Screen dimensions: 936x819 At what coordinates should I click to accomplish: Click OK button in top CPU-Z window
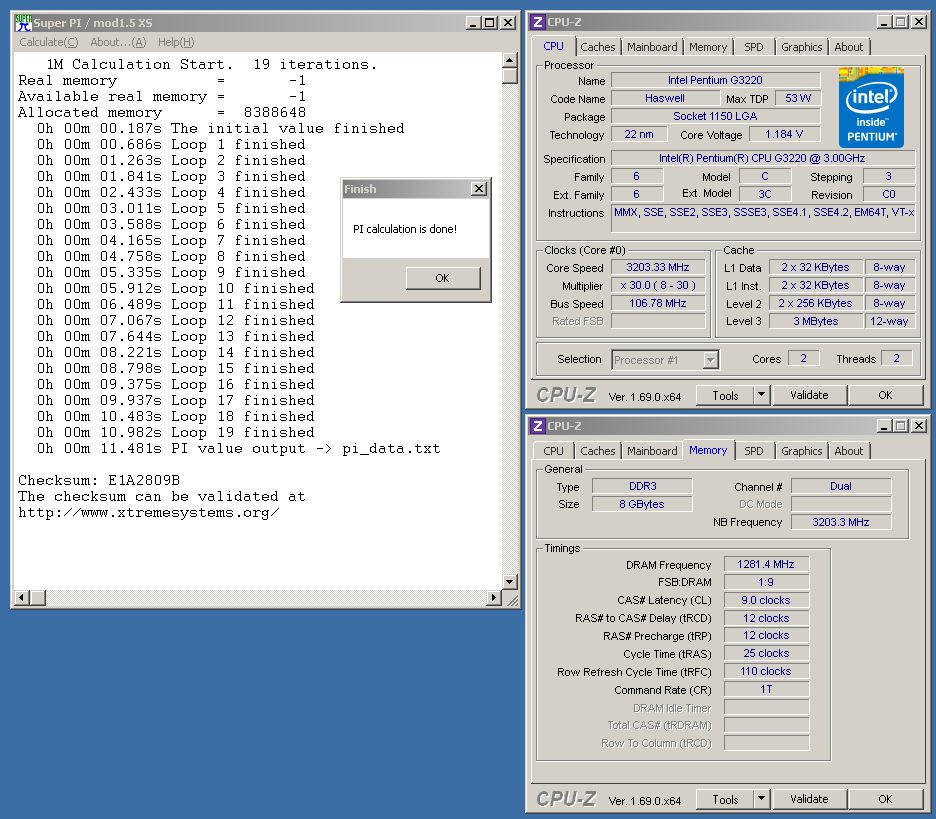pos(885,395)
